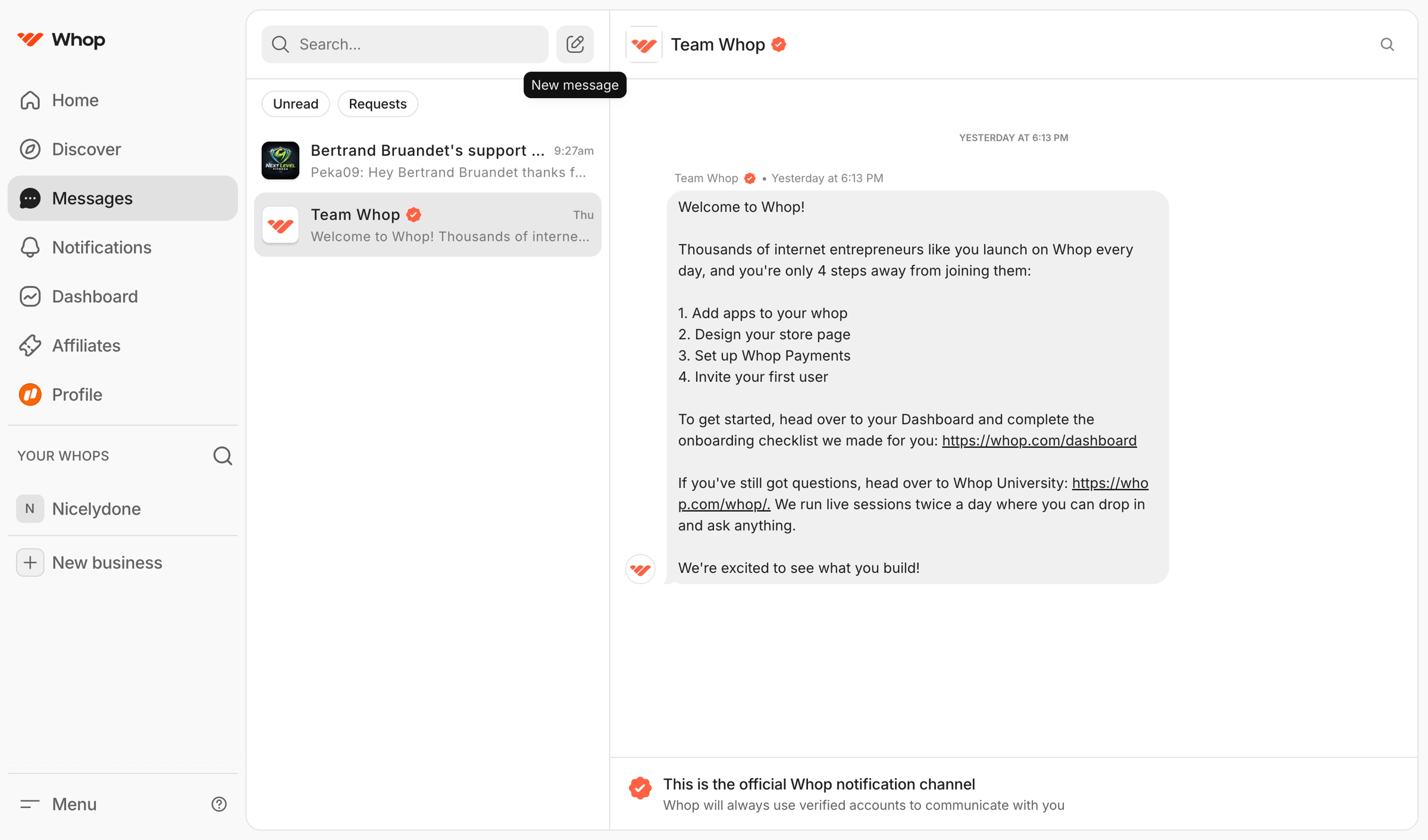Click the official channel verified badge icon

point(640,788)
